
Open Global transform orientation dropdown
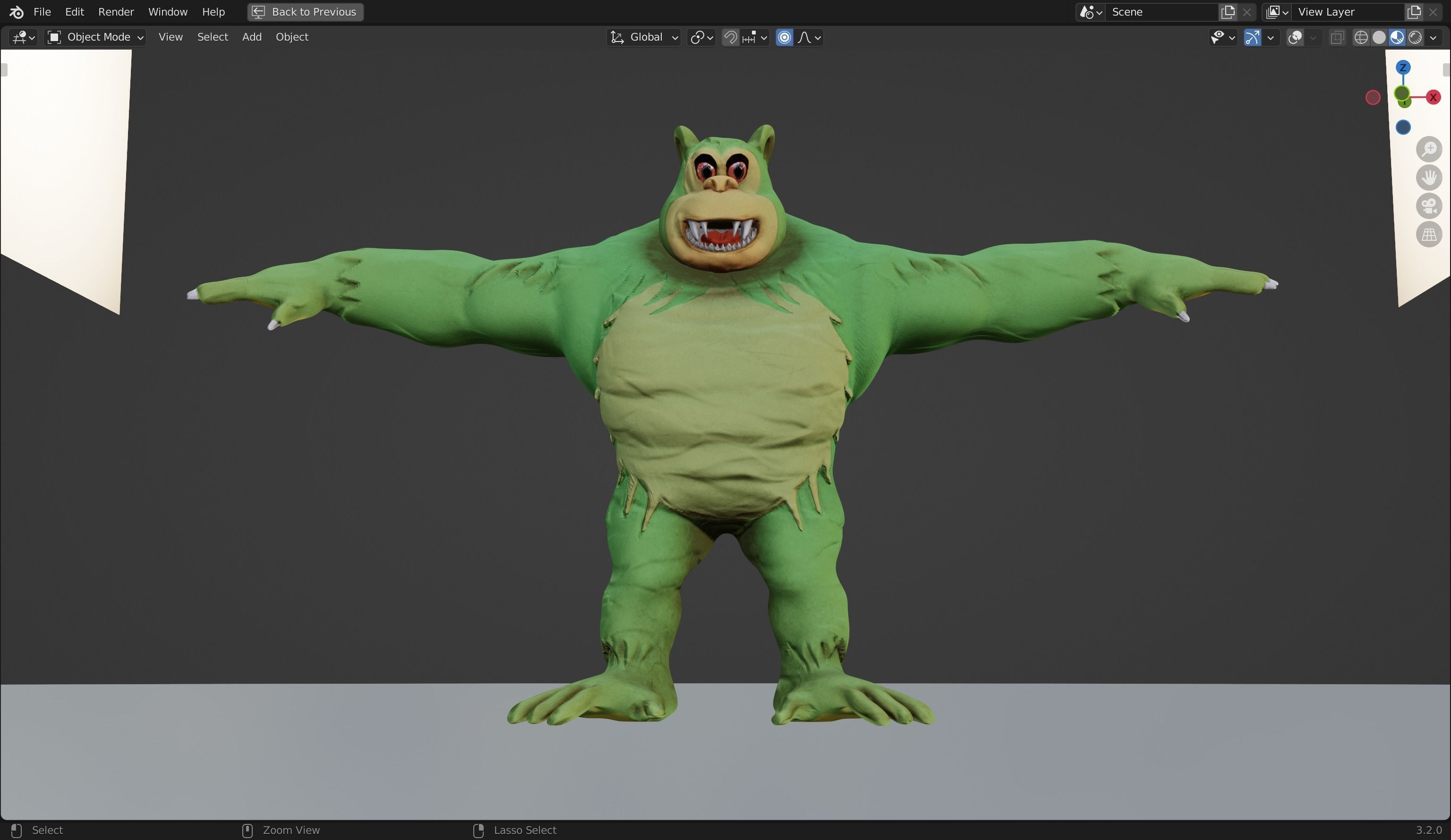pos(644,37)
